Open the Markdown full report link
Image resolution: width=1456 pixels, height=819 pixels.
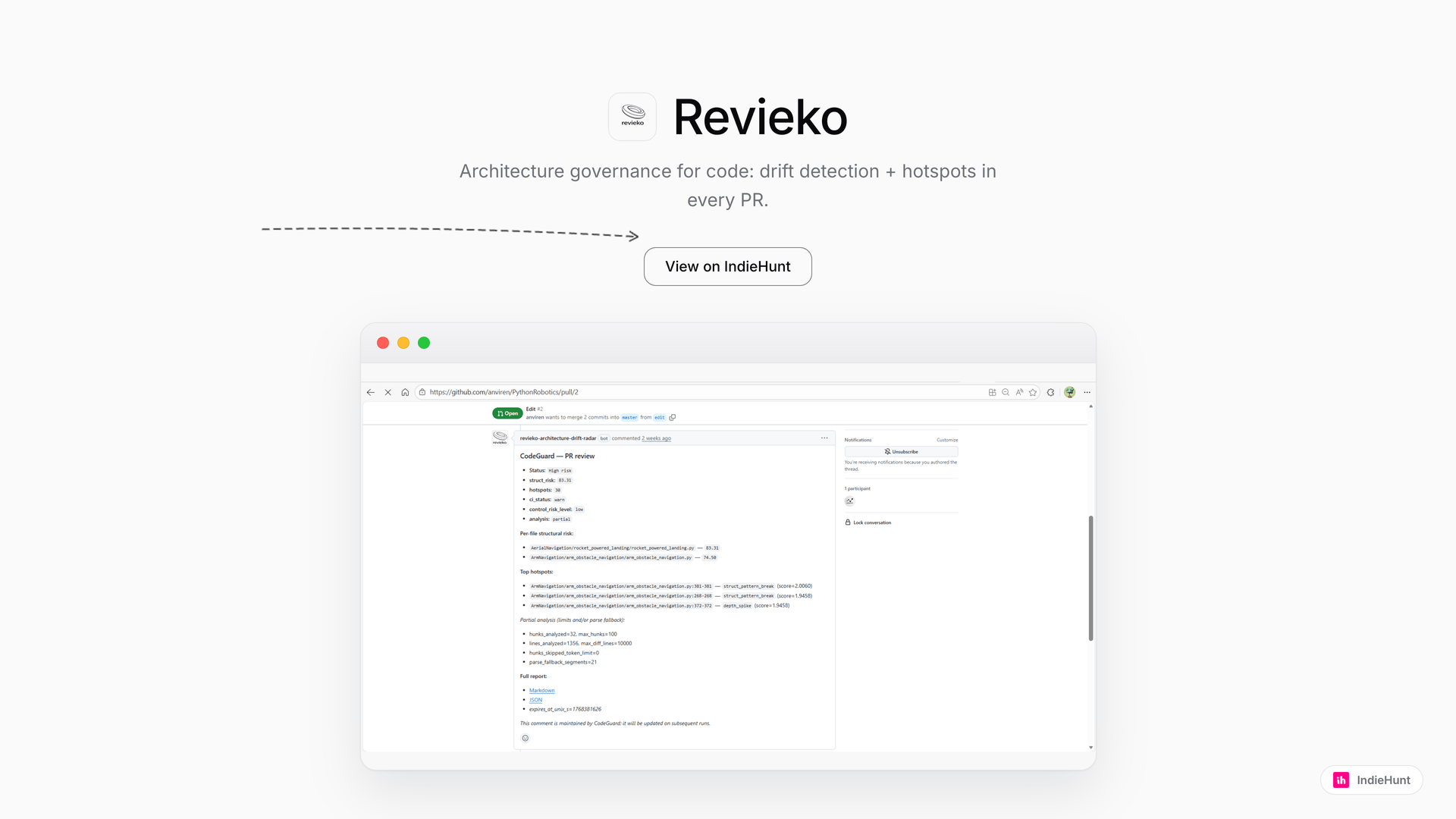(x=541, y=690)
